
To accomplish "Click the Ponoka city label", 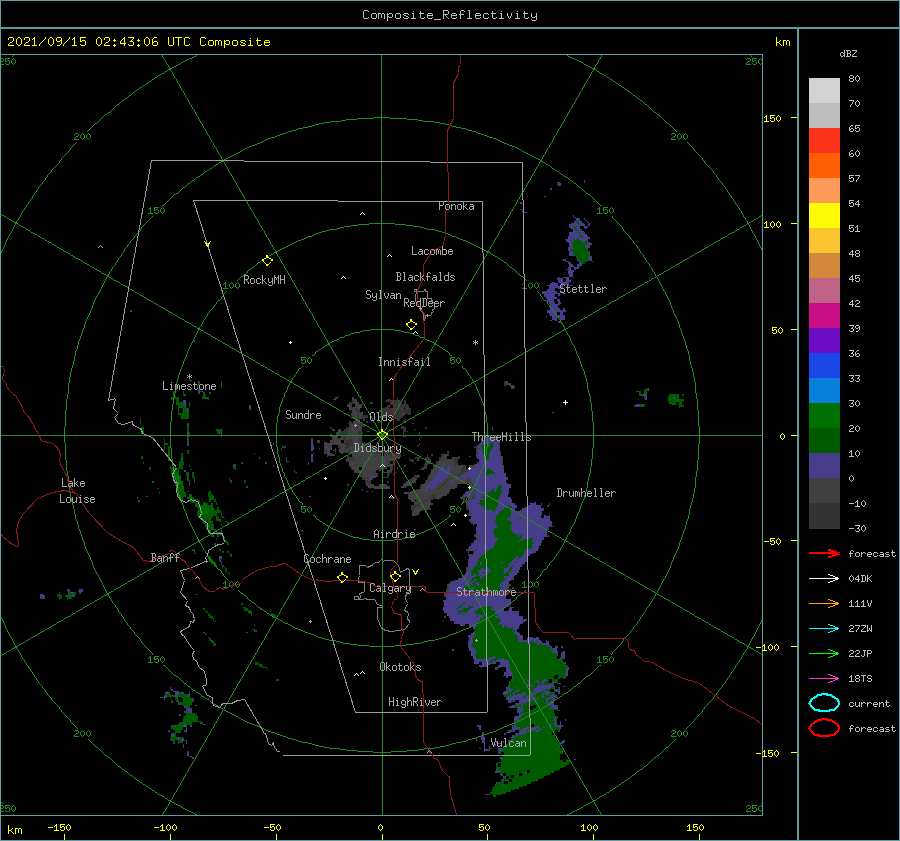I will coord(456,206).
